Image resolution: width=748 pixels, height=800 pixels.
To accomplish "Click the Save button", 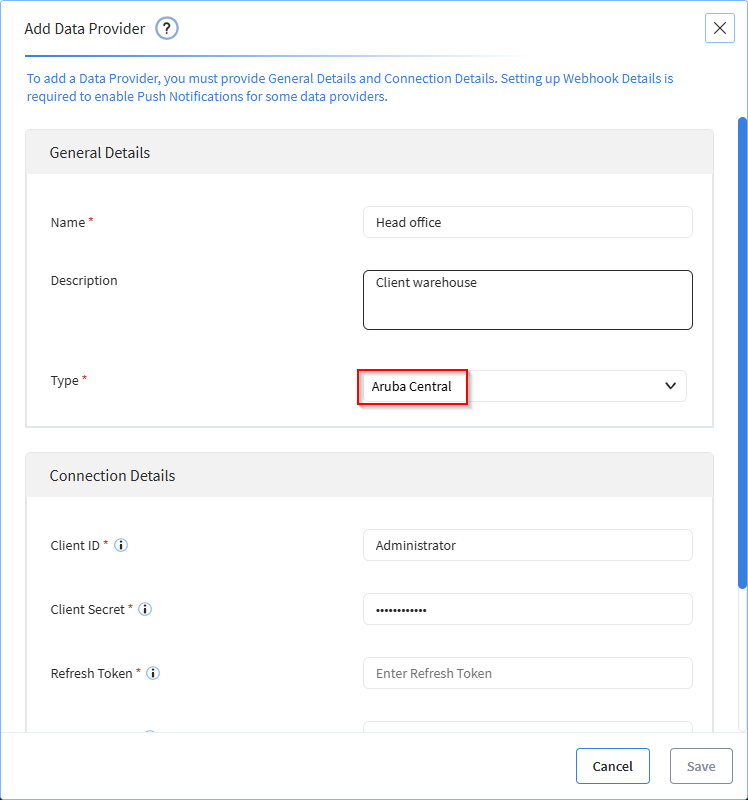I will tap(701, 766).
